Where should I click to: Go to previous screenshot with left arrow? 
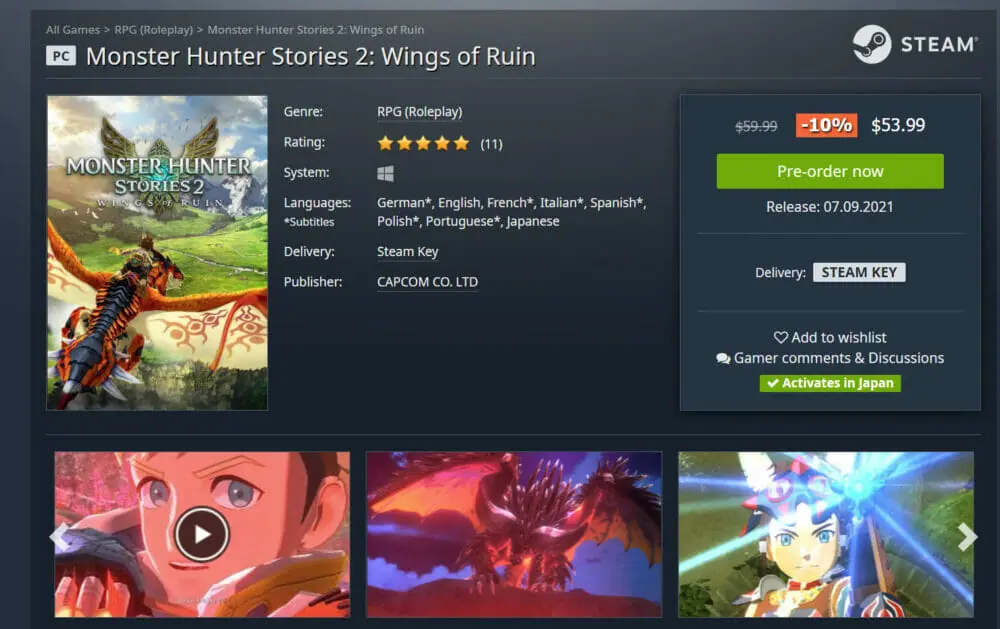point(59,536)
